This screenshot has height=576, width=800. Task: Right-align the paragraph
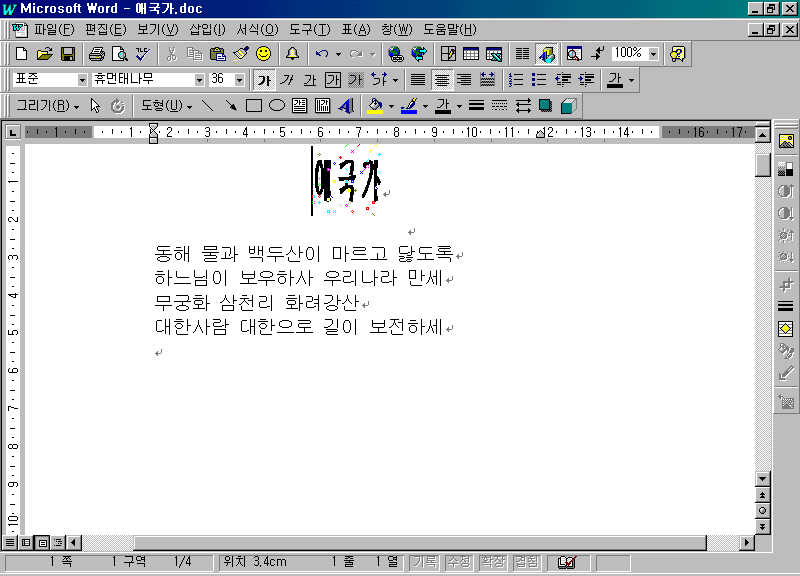[x=464, y=80]
